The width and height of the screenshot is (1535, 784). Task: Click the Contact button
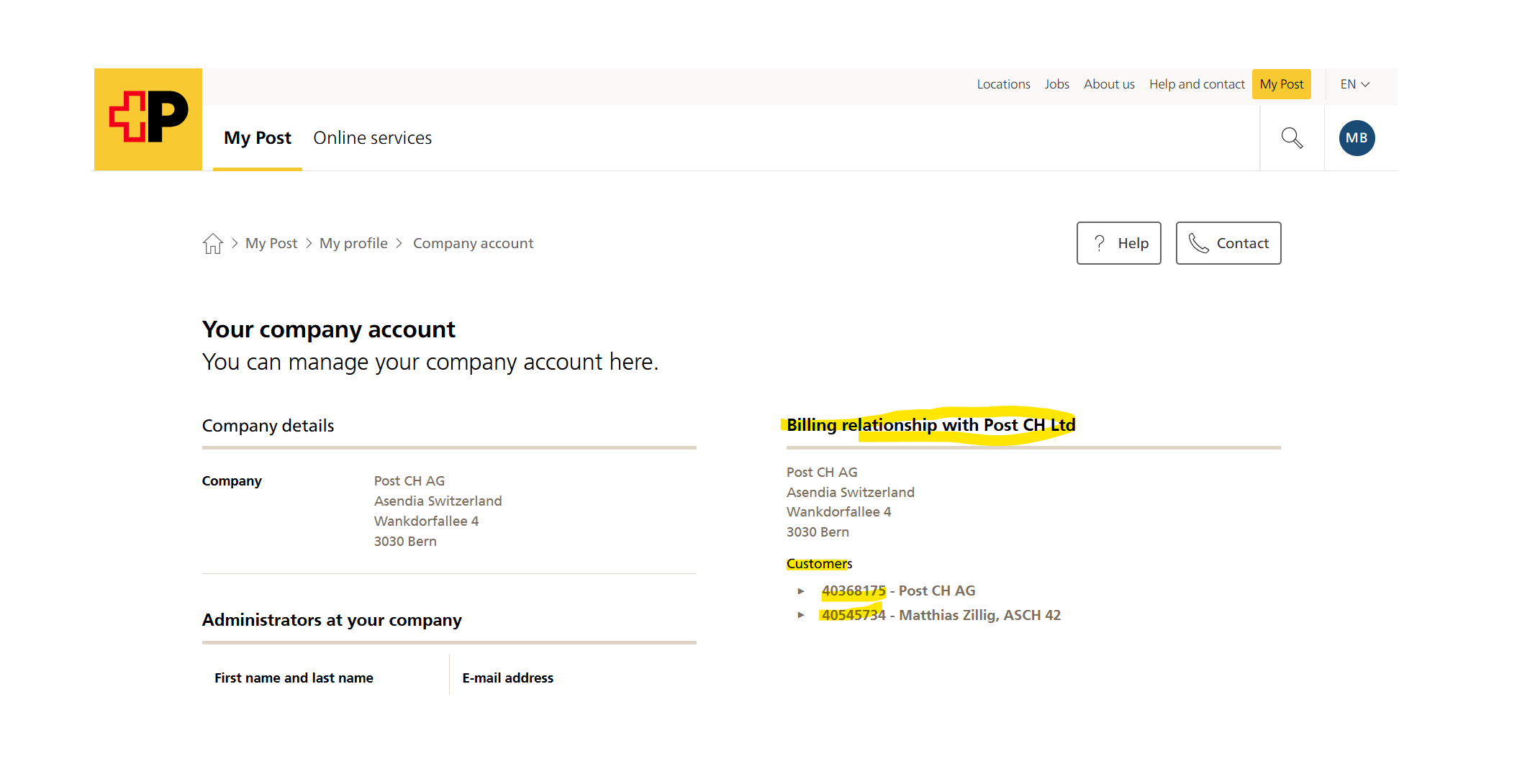[1228, 243]
